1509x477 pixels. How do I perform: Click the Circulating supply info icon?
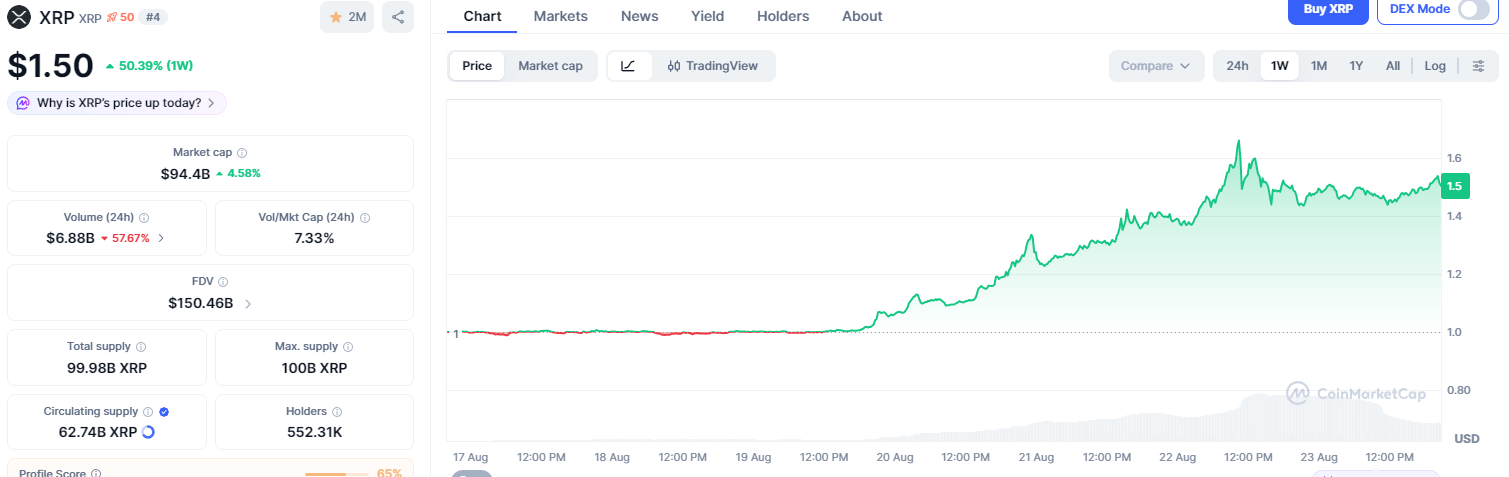coord(148,412)
